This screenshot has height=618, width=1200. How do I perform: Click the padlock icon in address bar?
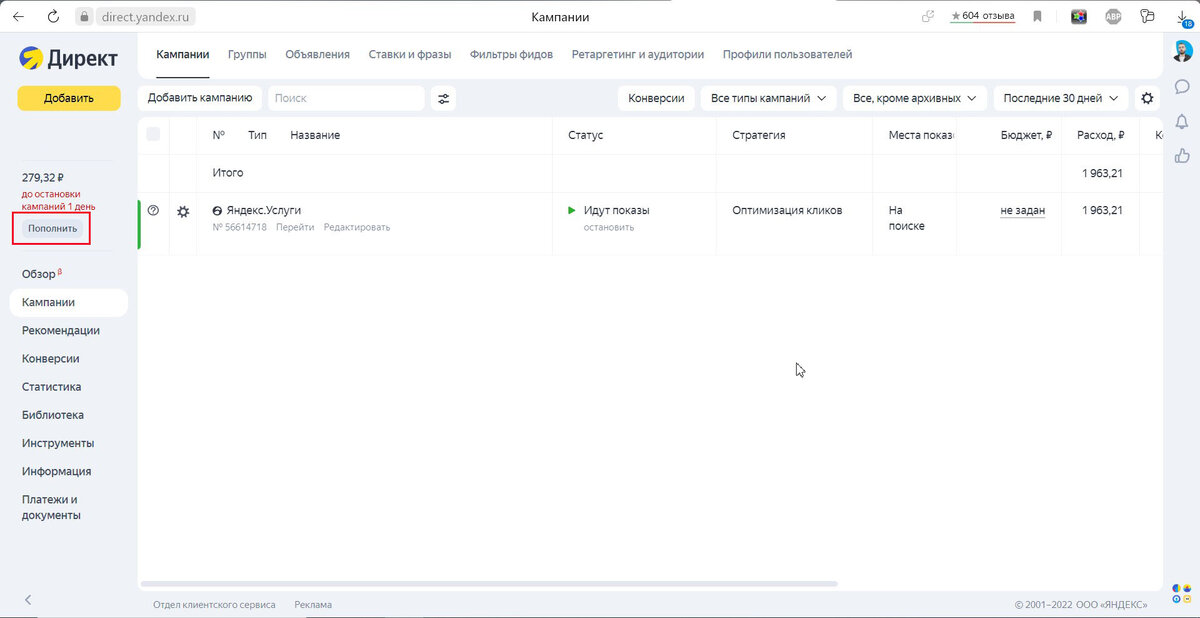[85, 17]
